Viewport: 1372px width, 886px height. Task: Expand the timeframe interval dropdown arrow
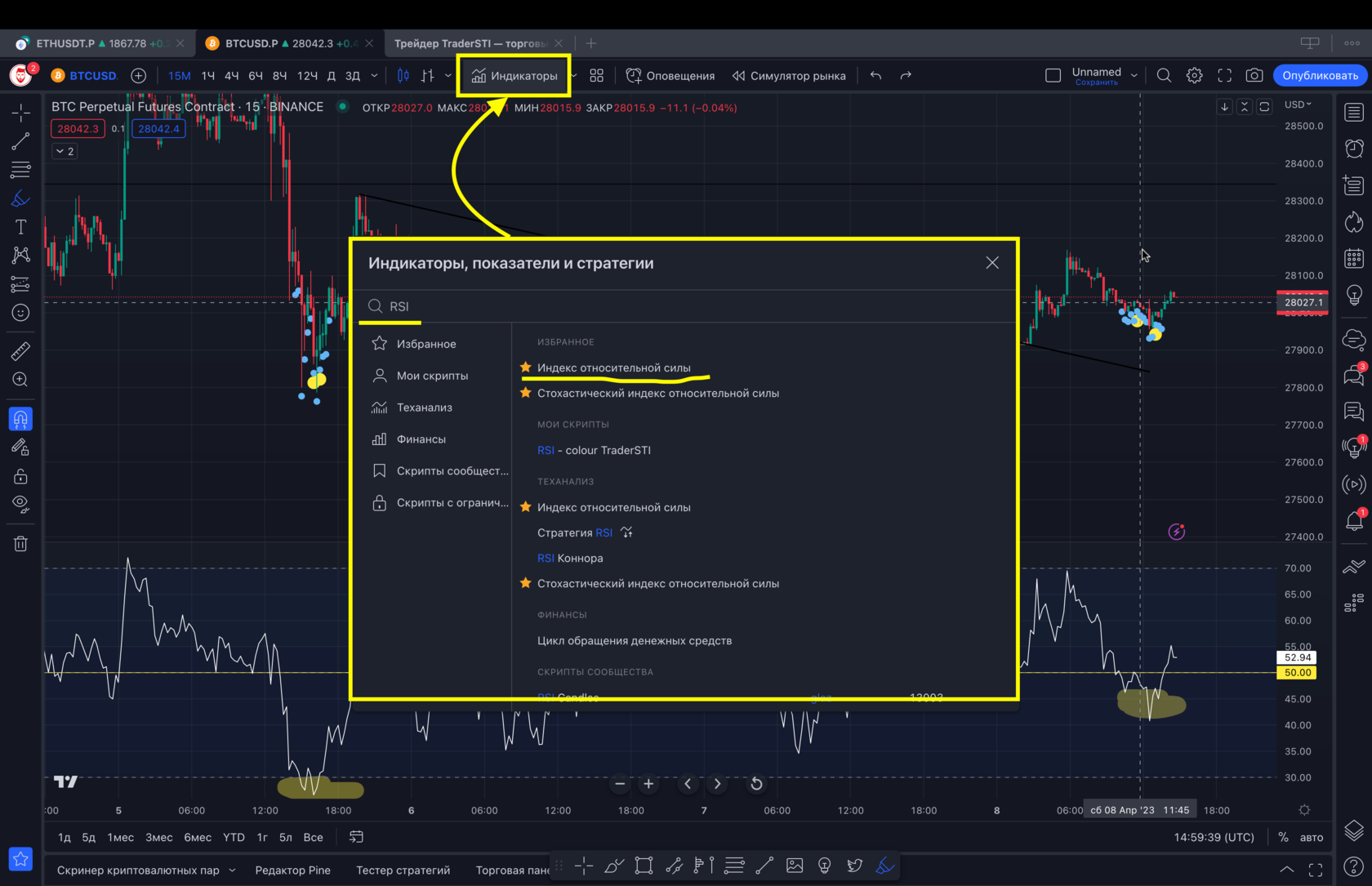pyautogui.click(x=374, y=76)
